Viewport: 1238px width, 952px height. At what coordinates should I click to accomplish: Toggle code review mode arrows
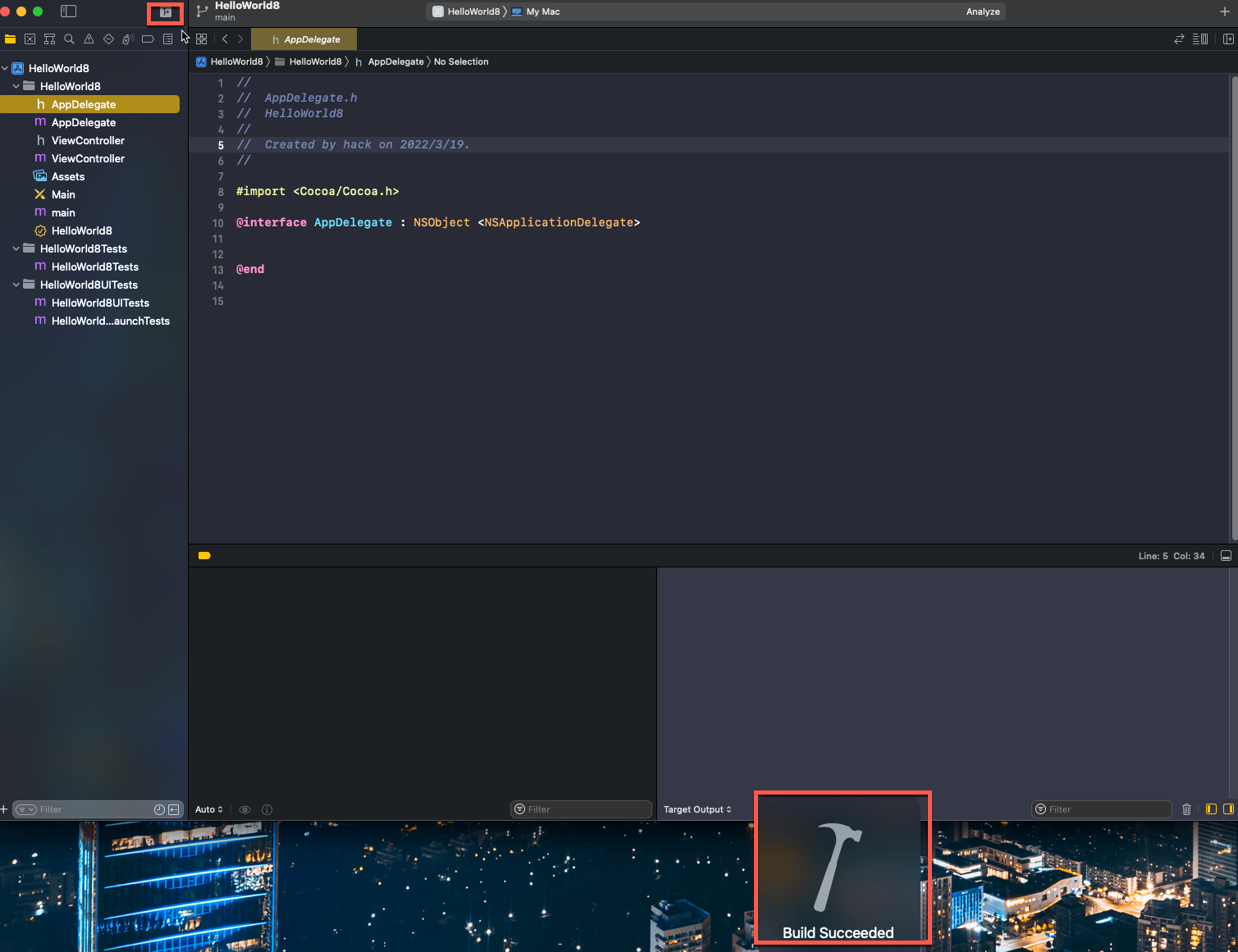pyautogui.click(x=1179, y=39)
